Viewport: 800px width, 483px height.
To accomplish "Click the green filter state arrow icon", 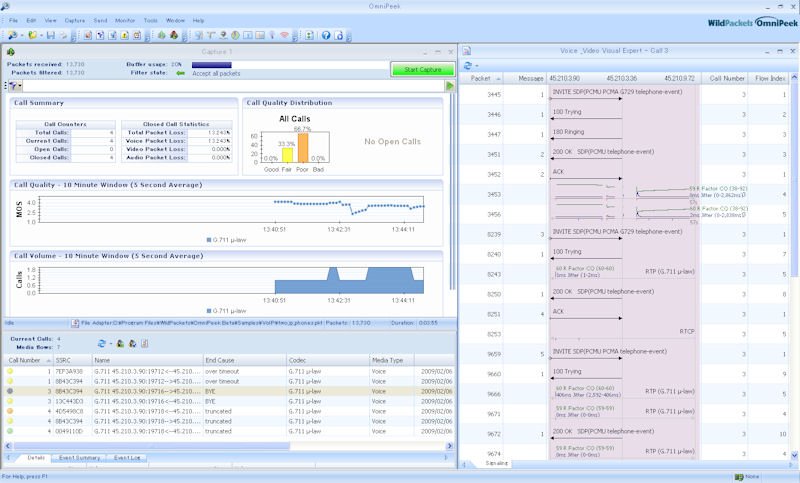I will (180, 73).
